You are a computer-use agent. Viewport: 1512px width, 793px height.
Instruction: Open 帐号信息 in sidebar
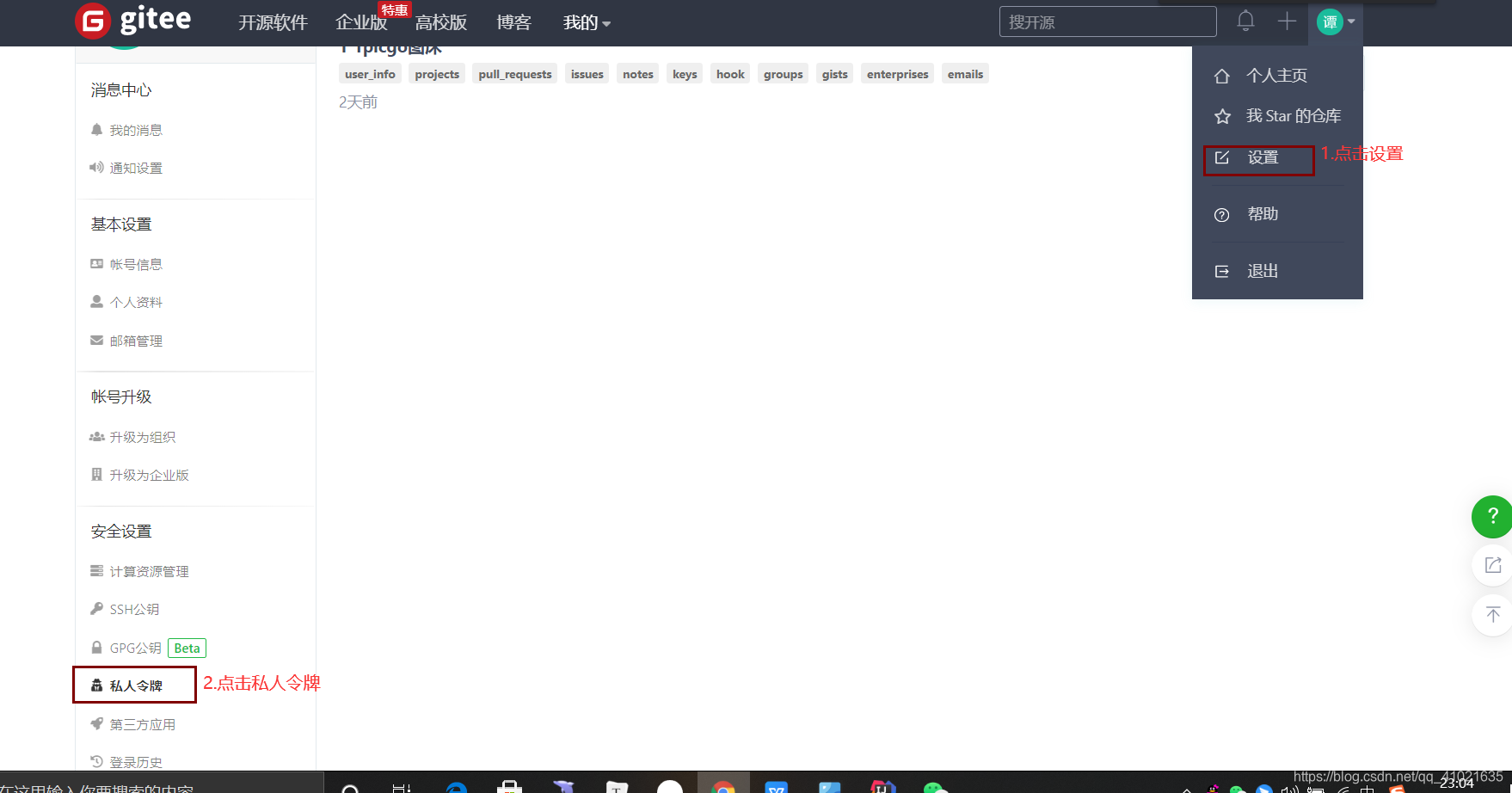tap(136, 265)
